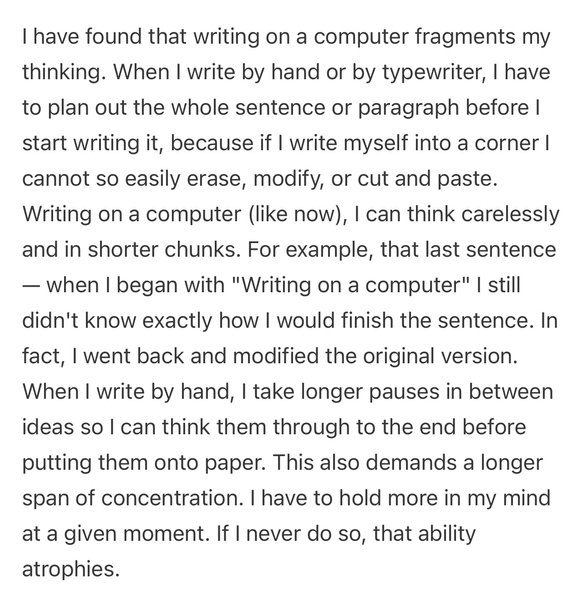587x600 pixels.
Task: Click the word "chunks" in the text
Action: (x=201, y=250)
